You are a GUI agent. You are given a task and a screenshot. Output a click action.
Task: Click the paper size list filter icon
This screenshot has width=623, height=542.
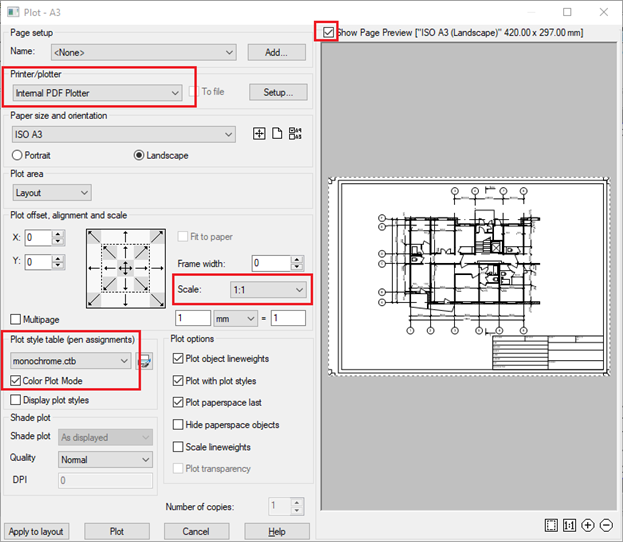pyautogui.click(x=295, y=134)
